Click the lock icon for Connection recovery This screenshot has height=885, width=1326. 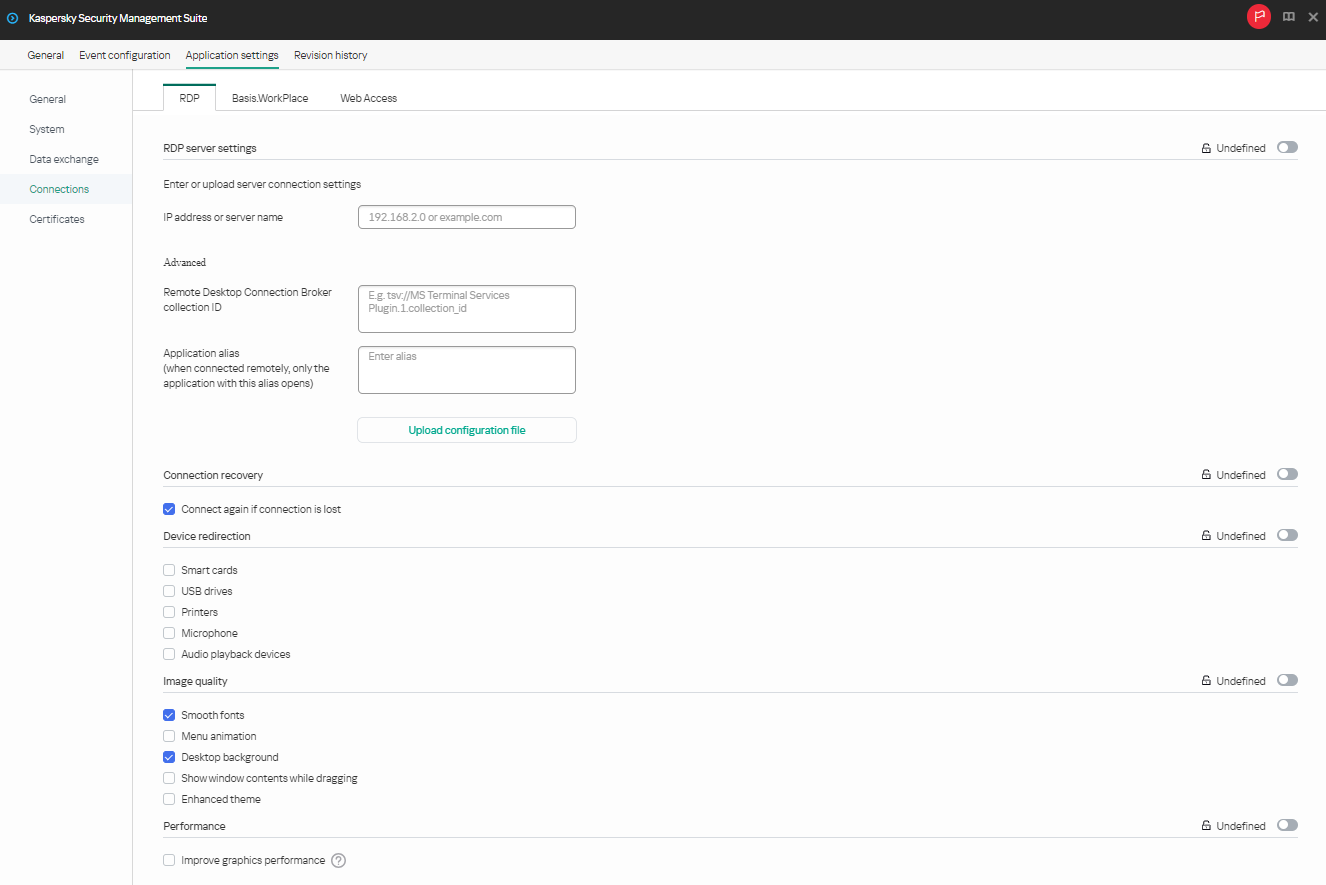(1206, 475)
